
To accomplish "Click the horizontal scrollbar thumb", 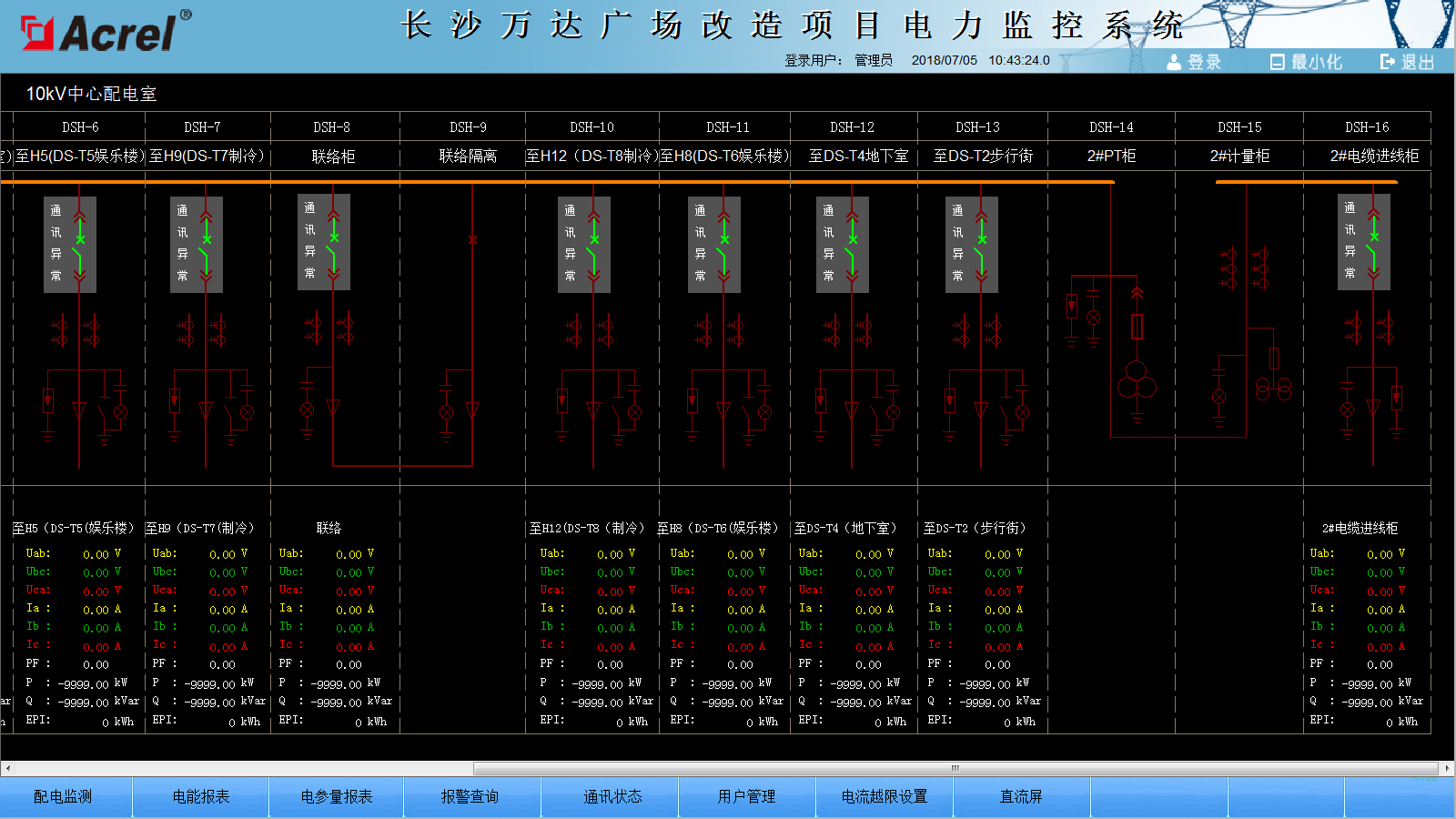I will (x=955, y=768).
